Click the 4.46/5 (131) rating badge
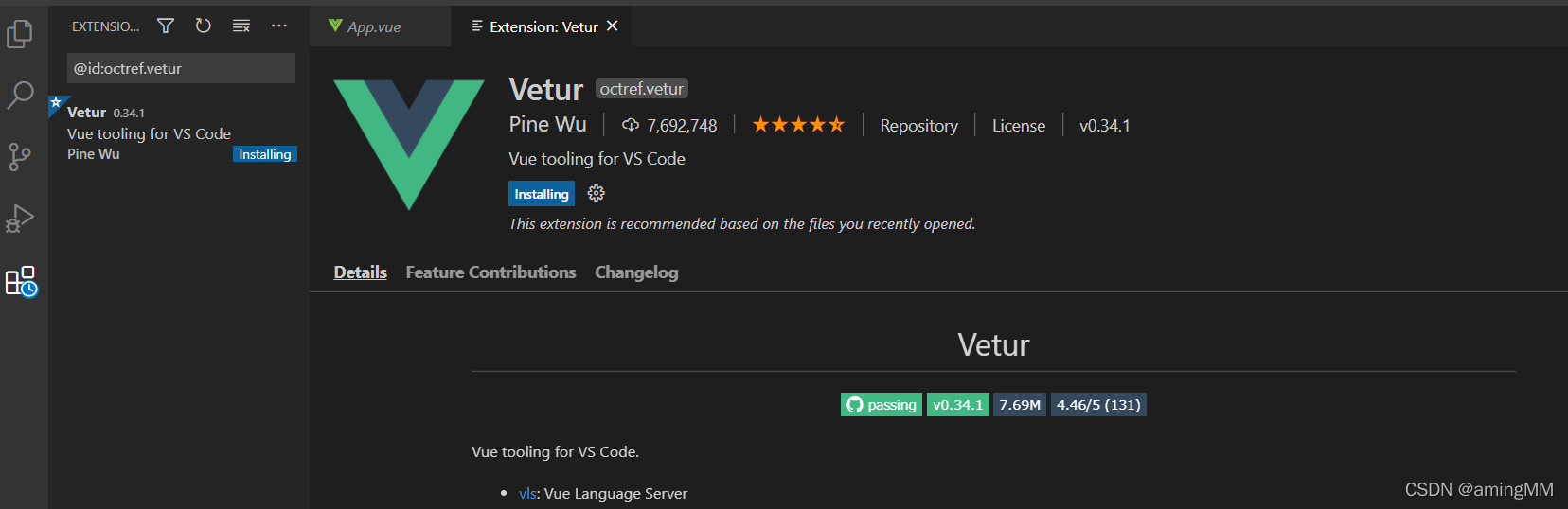The image size is (1568, 509). click(1098, 405)
